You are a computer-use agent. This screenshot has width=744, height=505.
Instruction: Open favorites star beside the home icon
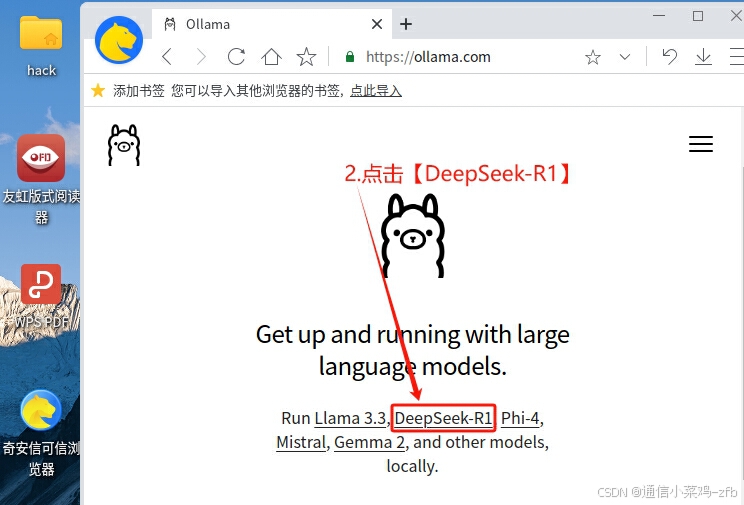[307, 57]
